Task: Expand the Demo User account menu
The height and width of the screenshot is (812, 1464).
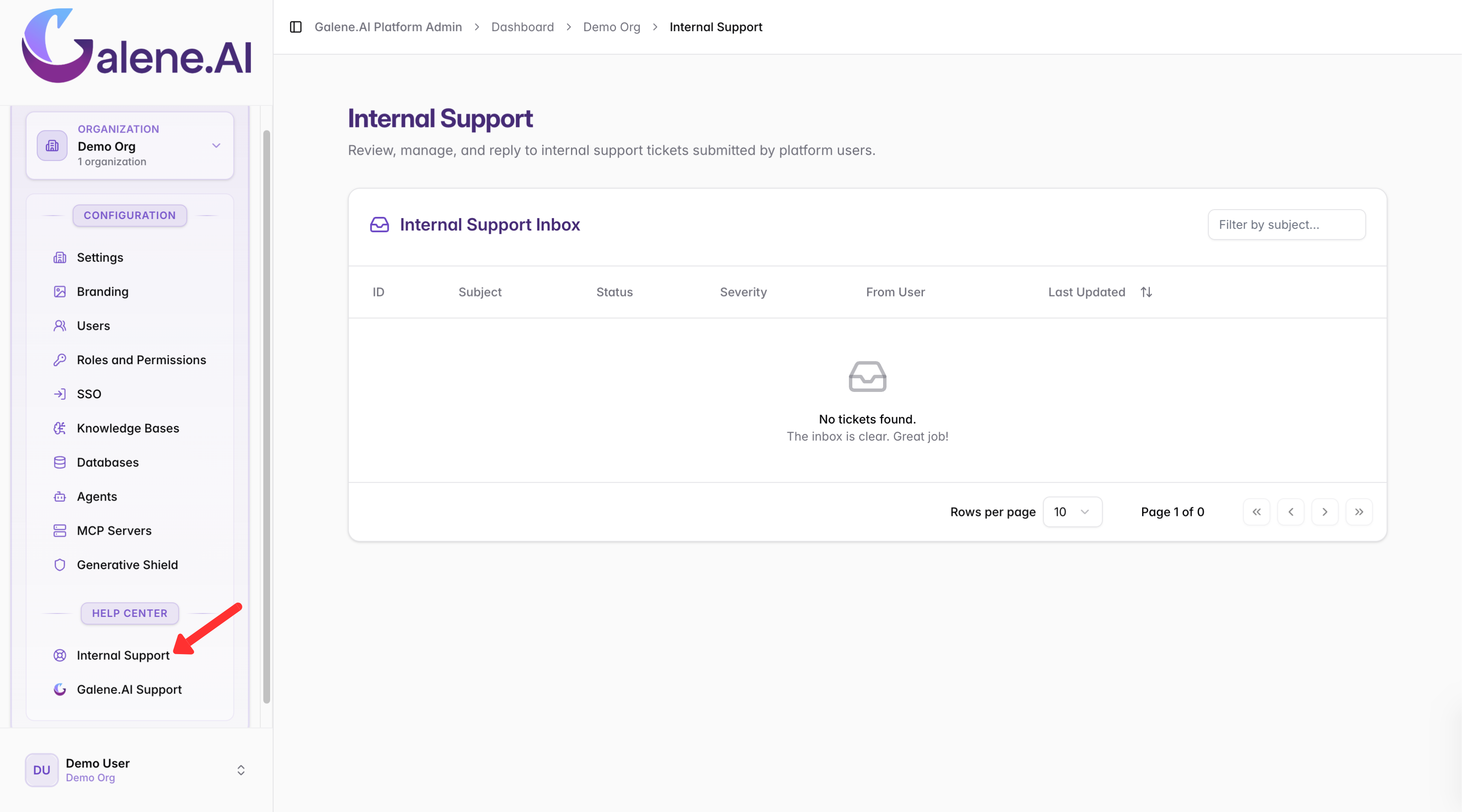Action: pos(137,770)
